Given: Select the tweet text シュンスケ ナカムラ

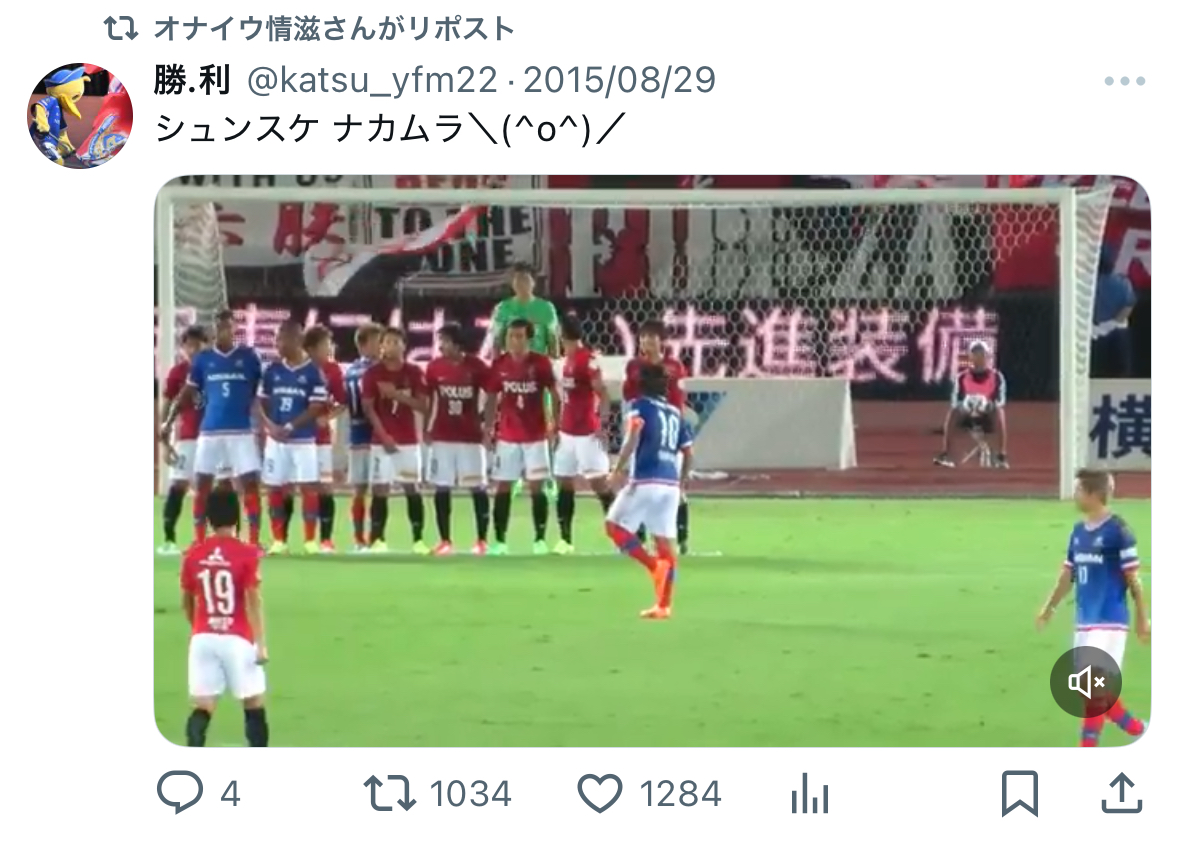Looking at the screenshot, I should (310, 129).
